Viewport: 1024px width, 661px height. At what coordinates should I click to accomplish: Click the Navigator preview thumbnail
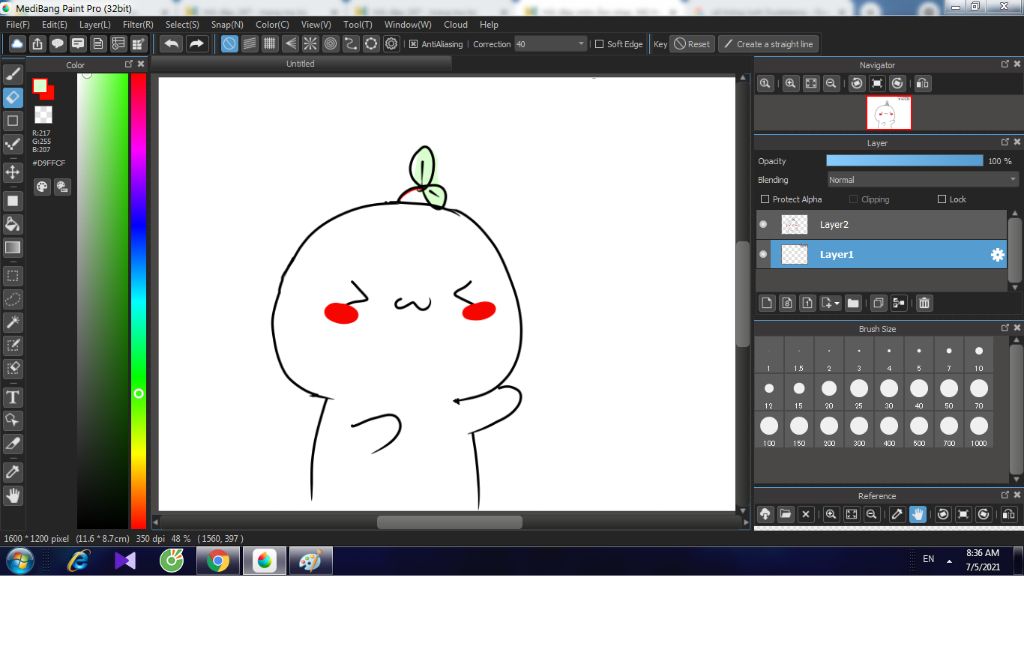888,112
